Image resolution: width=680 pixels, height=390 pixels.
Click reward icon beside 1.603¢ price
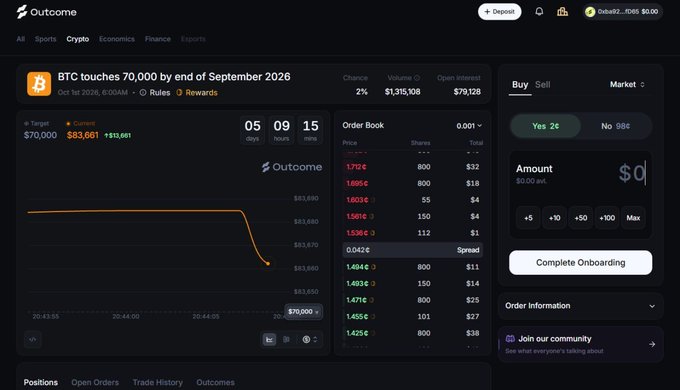373,200
